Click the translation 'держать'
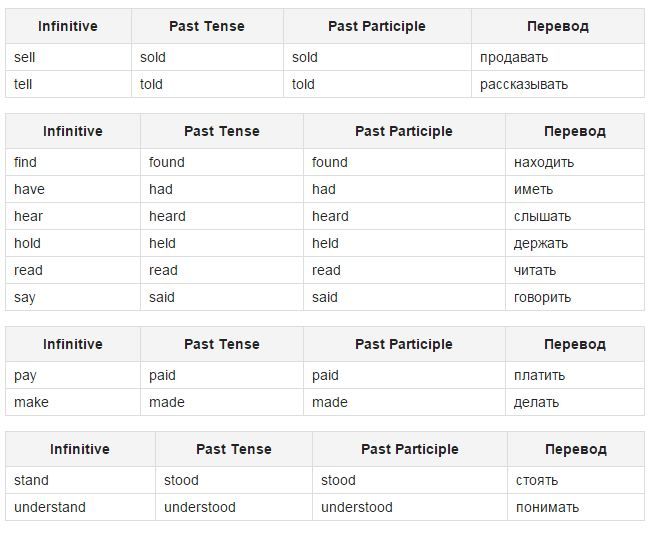 click(x=541, y=243)
